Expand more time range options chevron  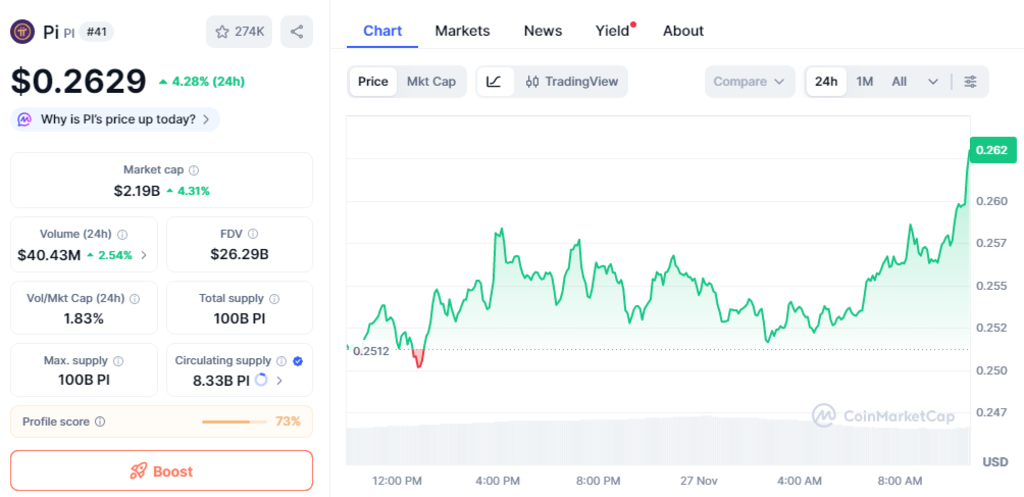click(933, 81)
